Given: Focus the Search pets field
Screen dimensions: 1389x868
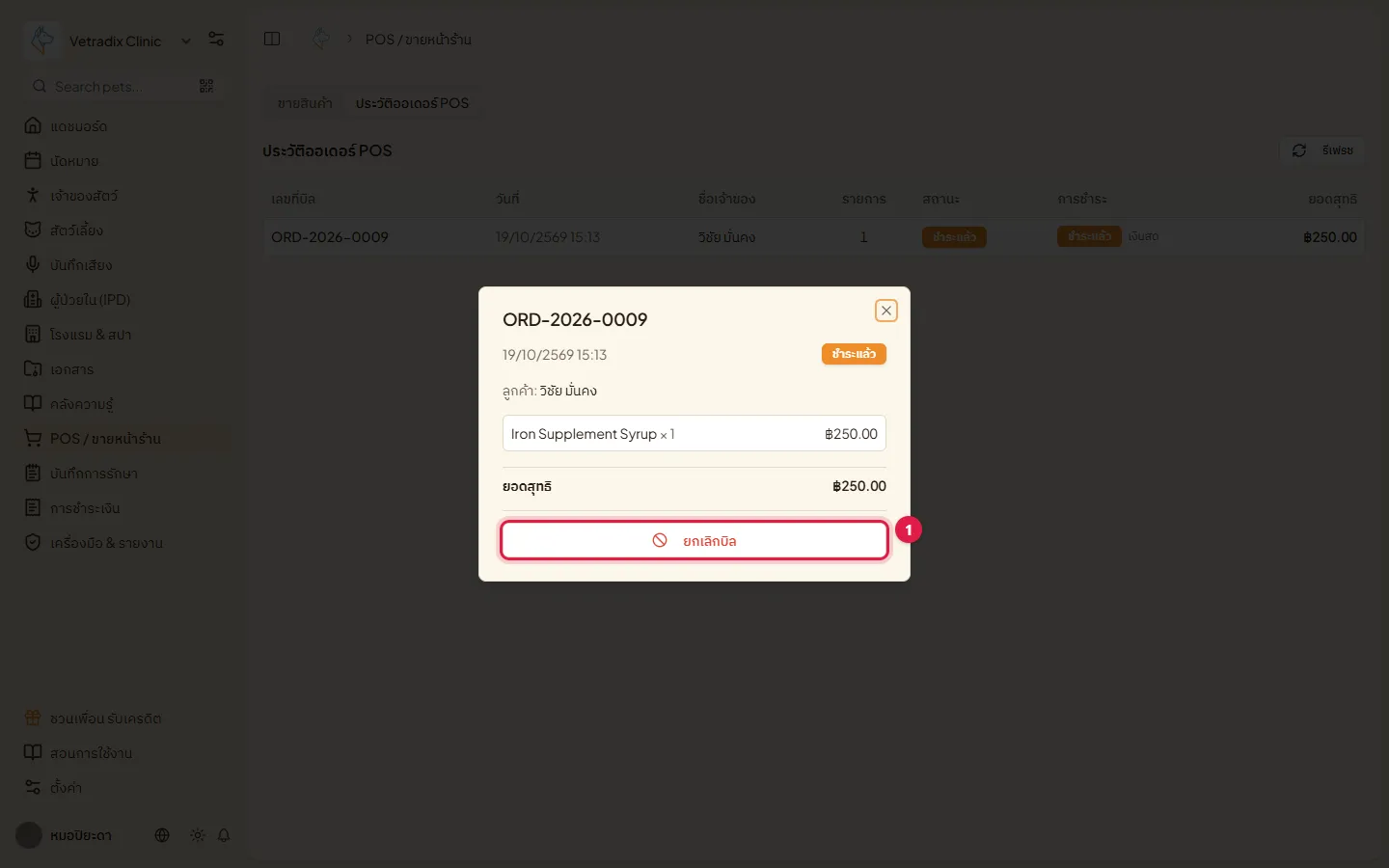Looking at the screenshot, I should pyautogui.click(x=114, y=87).
